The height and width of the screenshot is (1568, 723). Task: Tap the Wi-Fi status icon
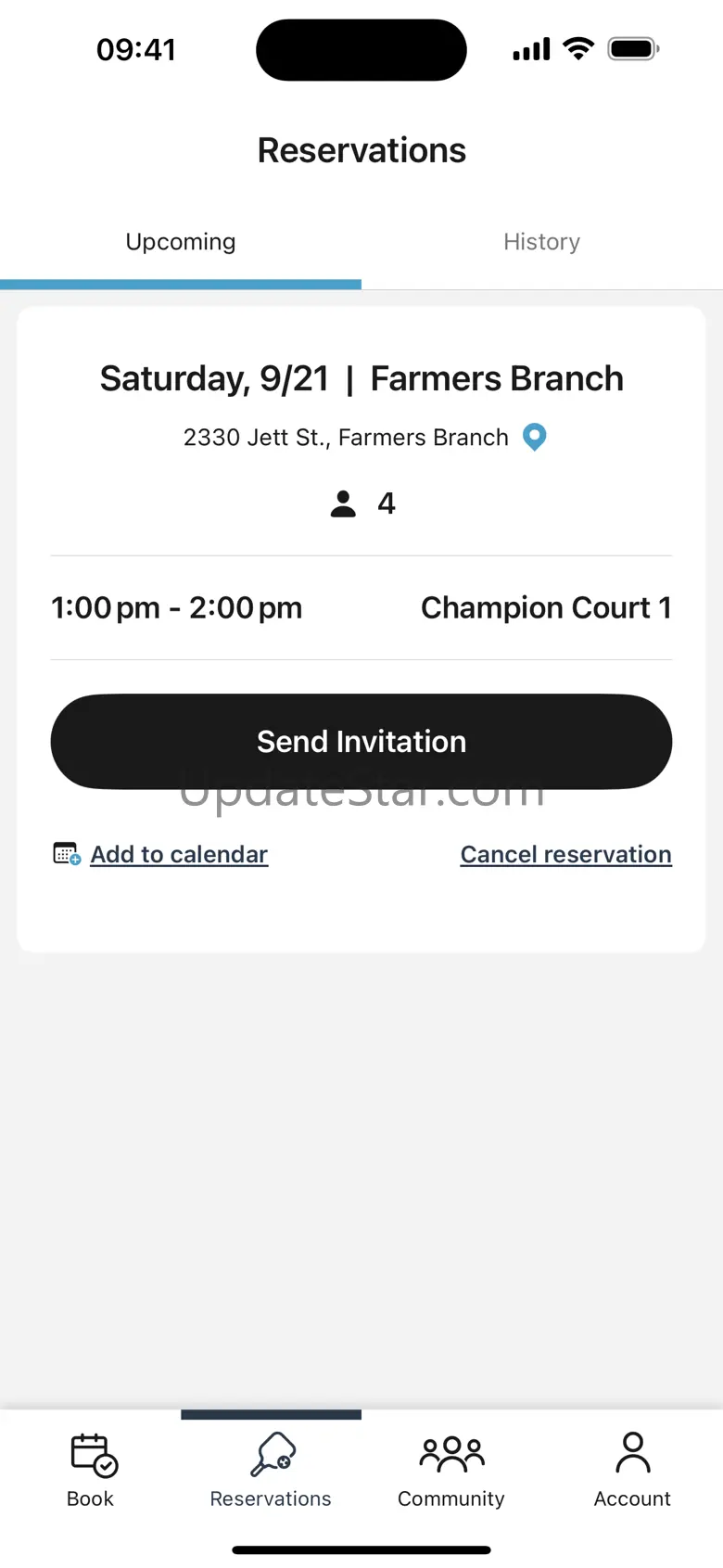(x=578, y=49)
